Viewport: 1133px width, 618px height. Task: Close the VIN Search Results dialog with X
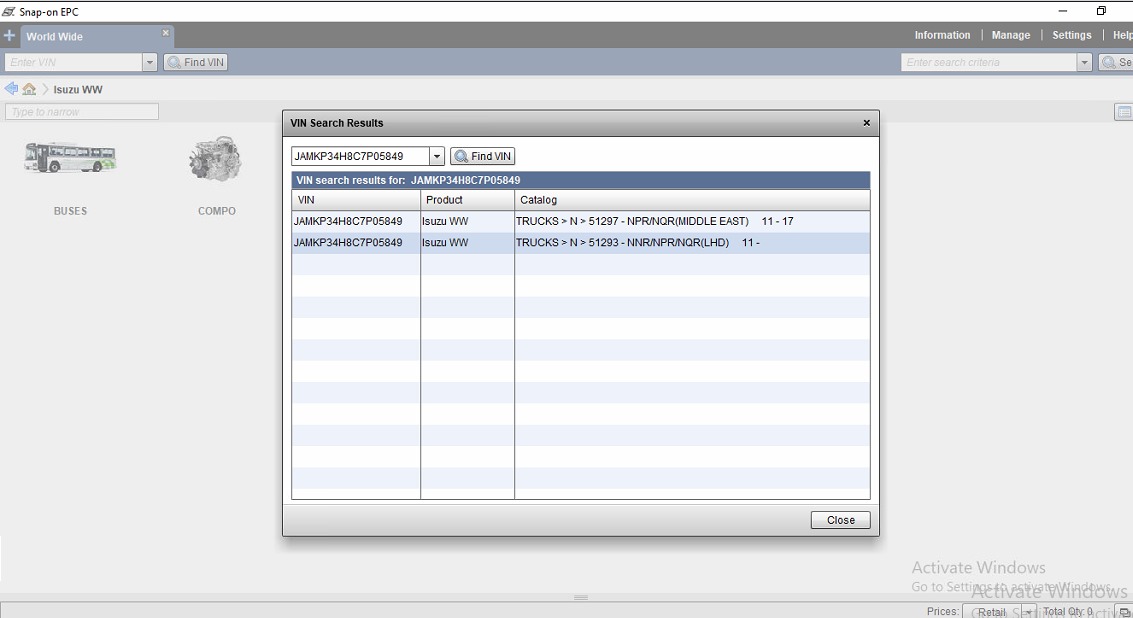pyautogui.click(x=866, y=123)
